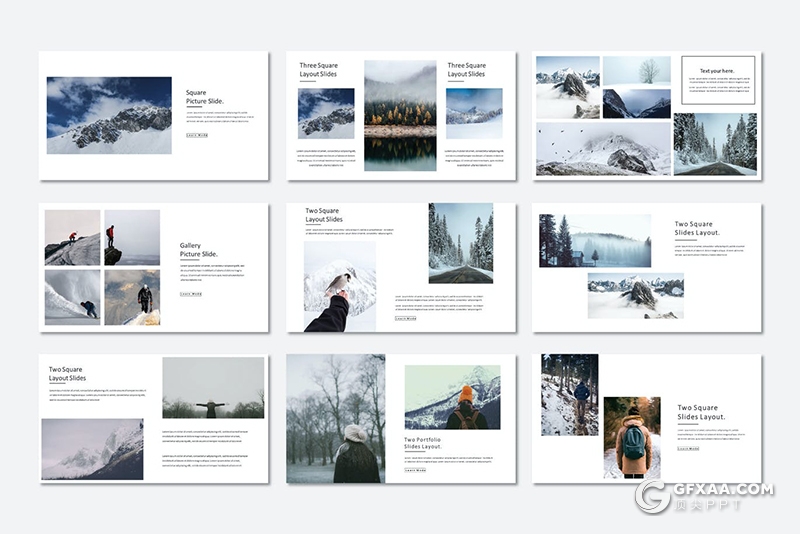This screenshot has width=800, height=534.
Task: Click Learn More on Square Picture Slide
Action: point(197,134)
